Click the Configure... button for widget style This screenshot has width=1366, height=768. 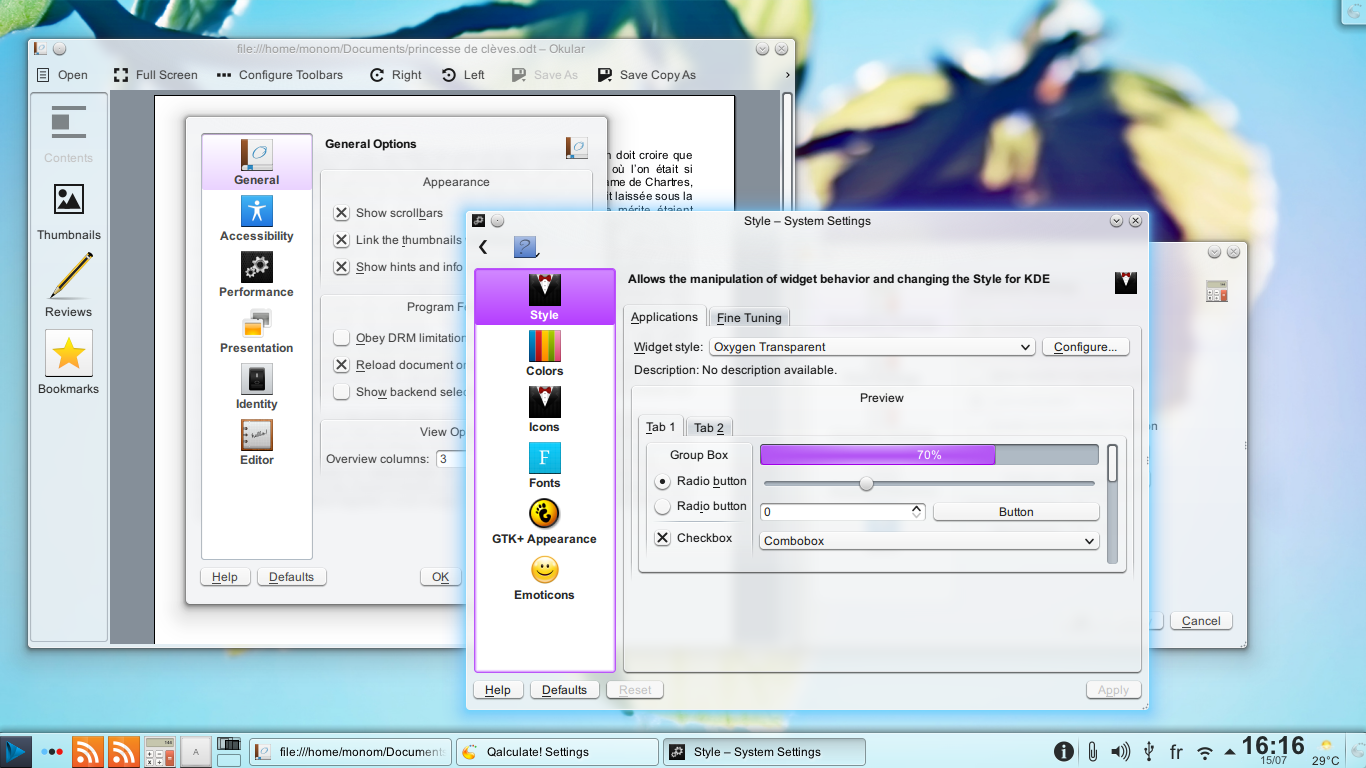[x=1086, y=347]
